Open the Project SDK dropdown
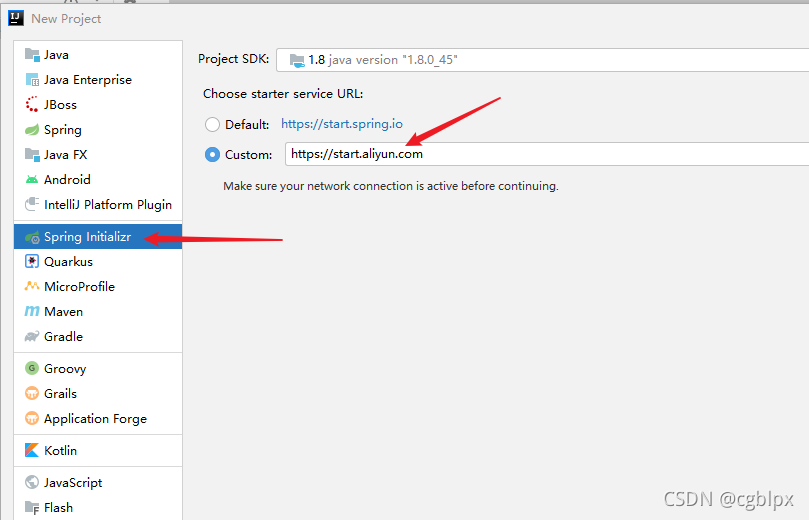Image resolution: width=809 pixels, height=520 pixels. [542, 60]
